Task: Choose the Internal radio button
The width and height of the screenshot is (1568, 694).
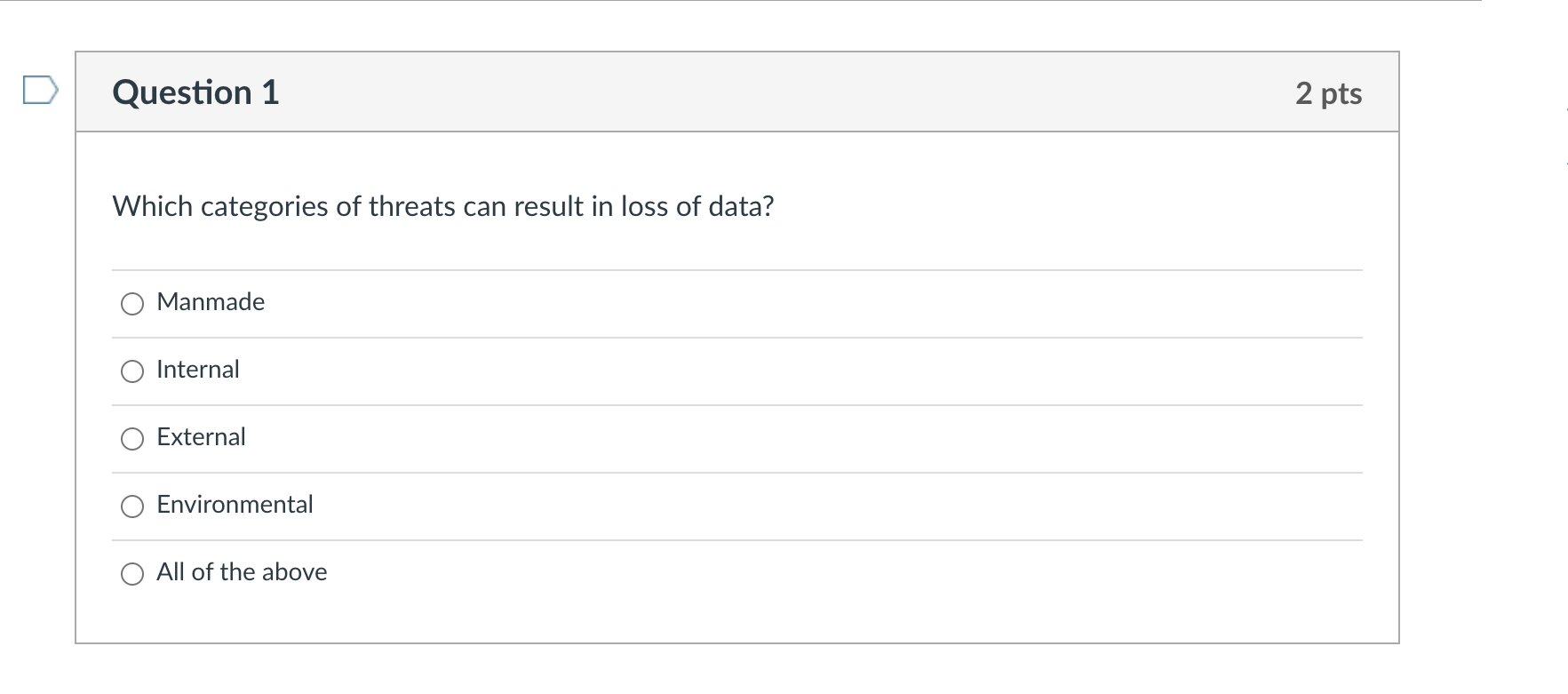Action: [132, 371]
